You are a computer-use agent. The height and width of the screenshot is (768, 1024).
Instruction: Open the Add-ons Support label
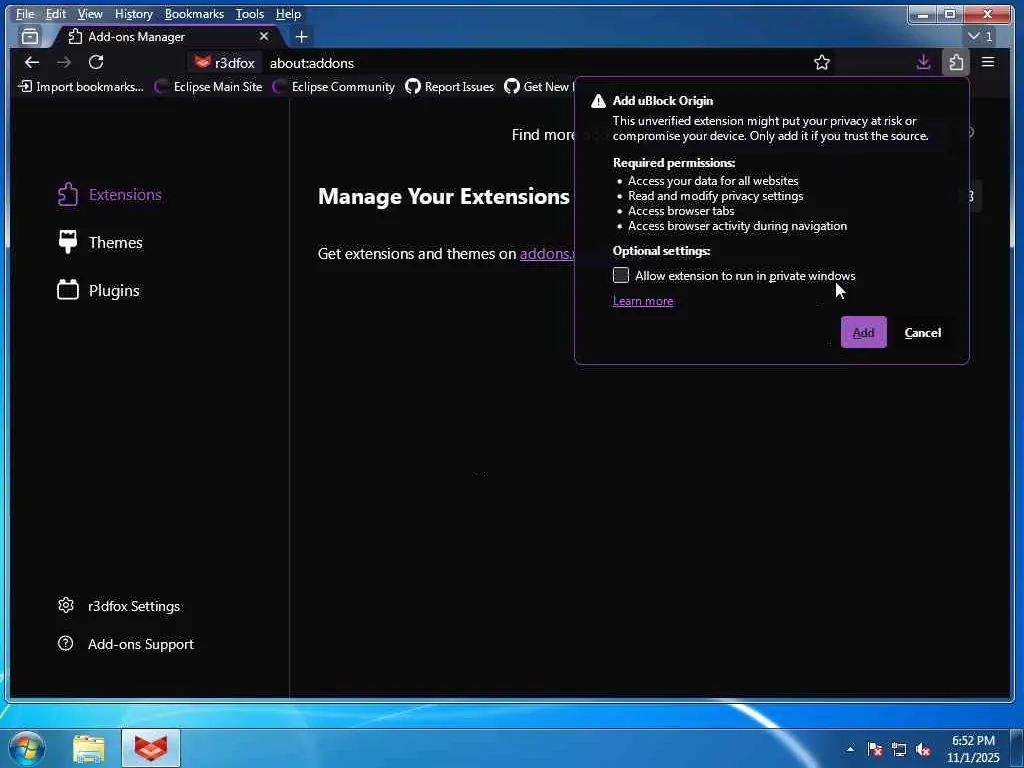141,644
